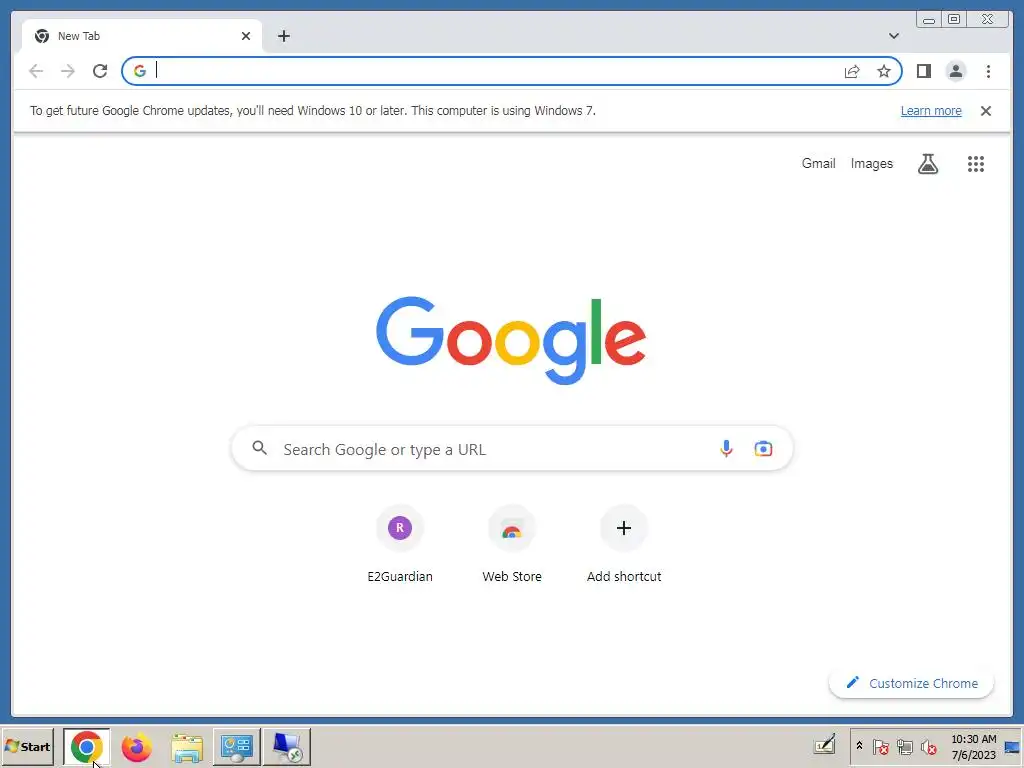Click the back navigation arrow
Image resolution: width=1024 pixels, height=768 pixels.
pyautogui.click(x=36, y=71)
